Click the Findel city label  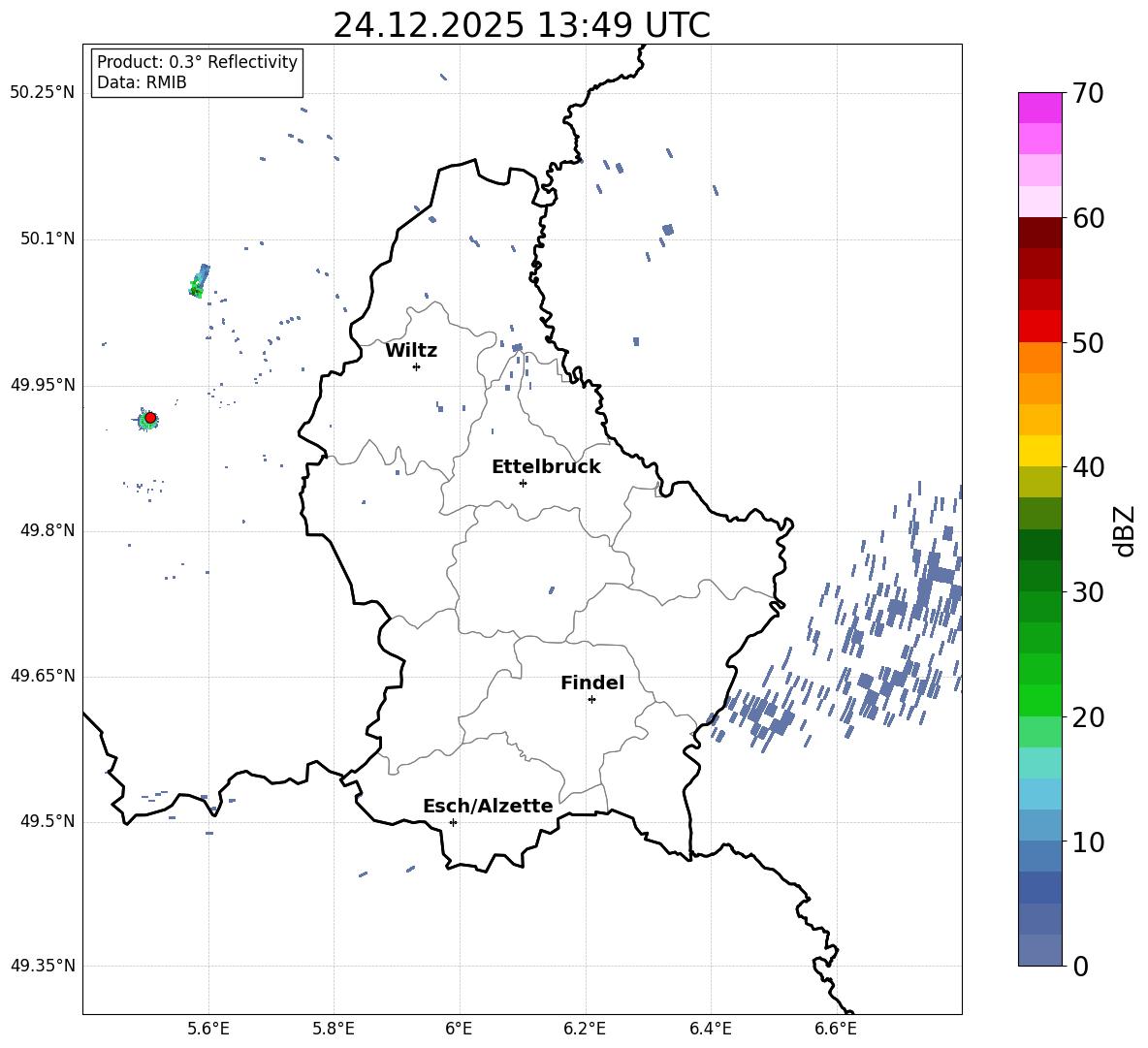(592, 683)
